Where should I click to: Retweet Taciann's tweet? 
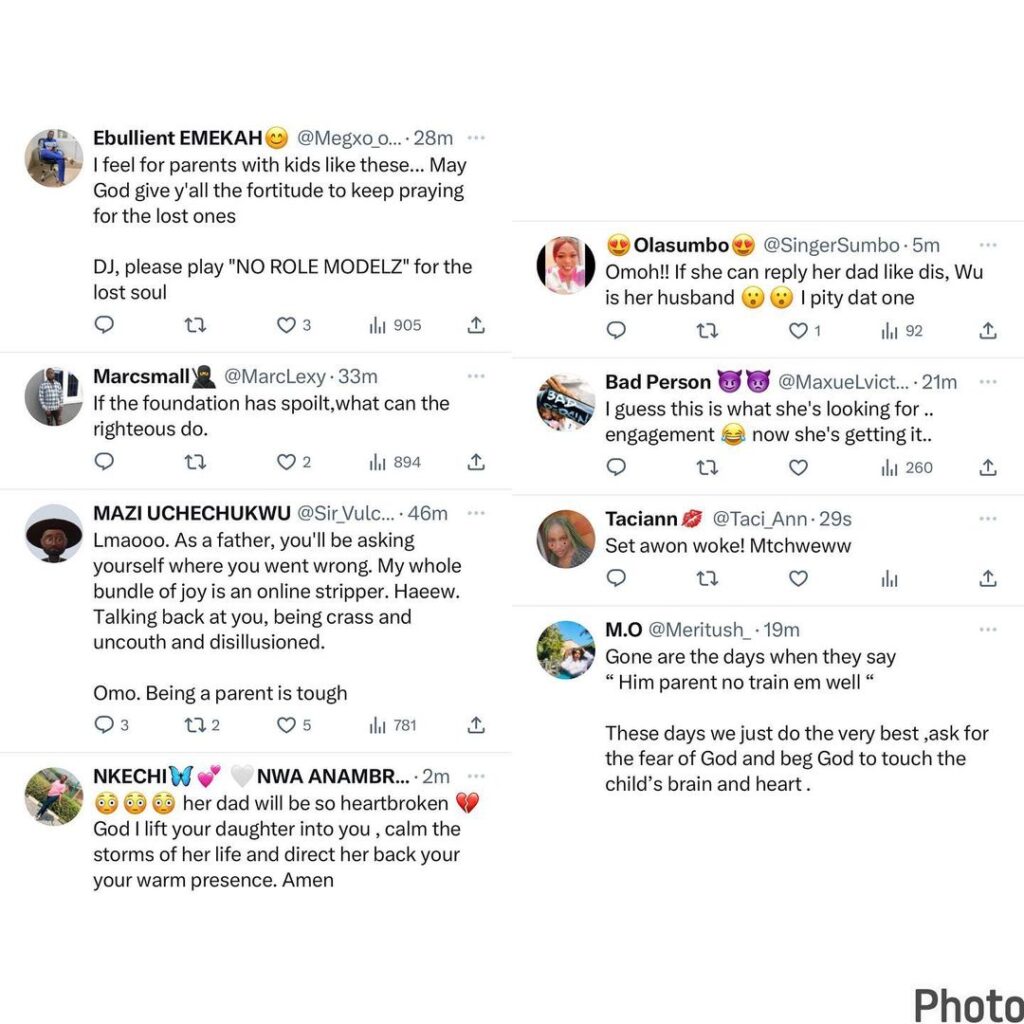coord(707,578)
